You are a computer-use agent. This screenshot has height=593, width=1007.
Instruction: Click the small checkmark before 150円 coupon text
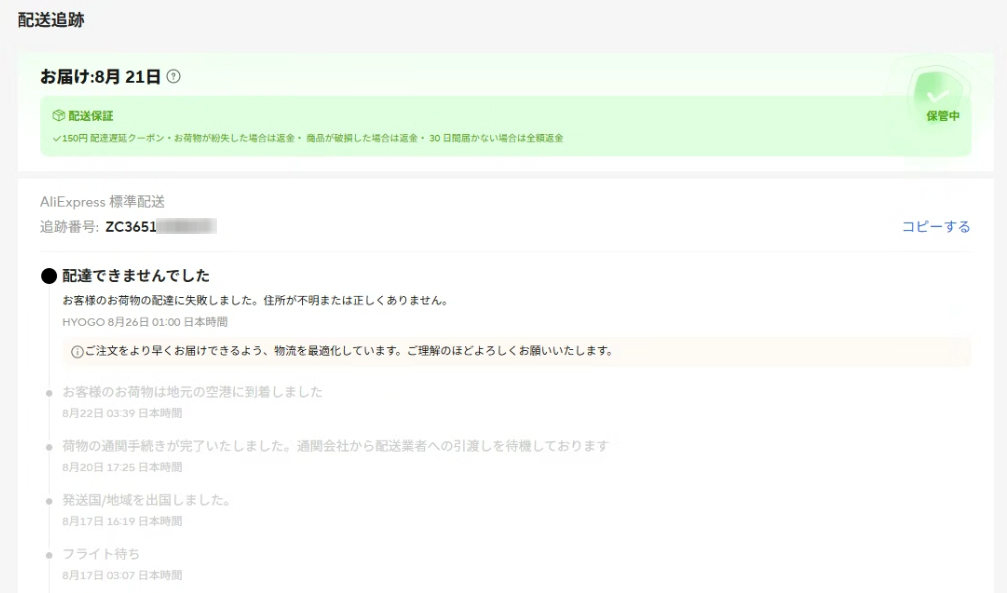(x=56, y=138)
